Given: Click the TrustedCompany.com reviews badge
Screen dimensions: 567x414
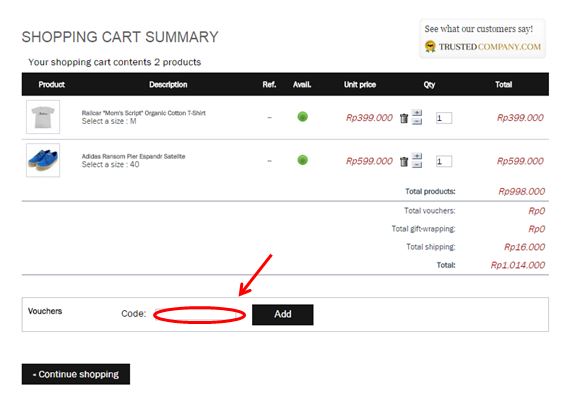Looking at the screenshot, I should pyautogui.click(x=482, y=38).
